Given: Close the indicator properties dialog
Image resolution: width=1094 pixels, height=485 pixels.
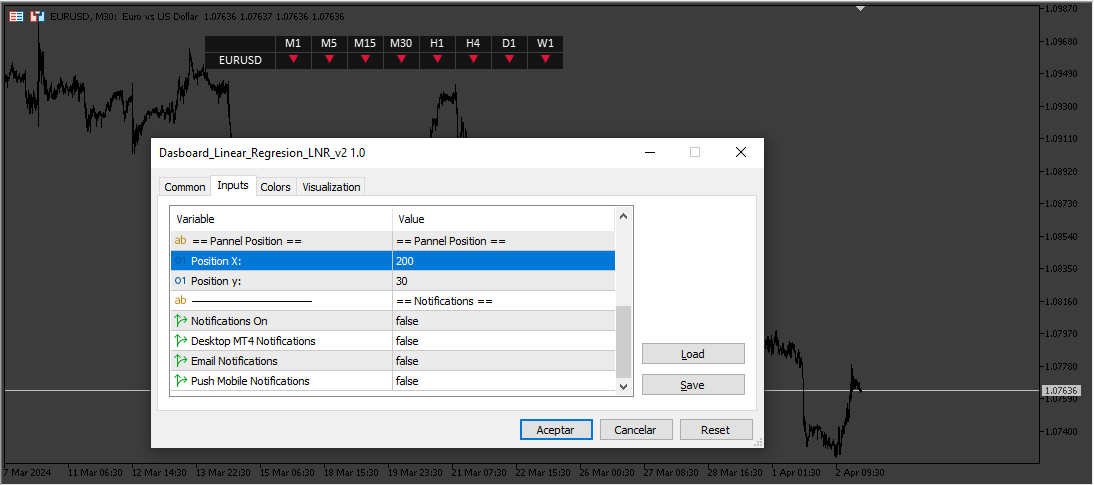Looking at the screenshot, I should 741,152.
